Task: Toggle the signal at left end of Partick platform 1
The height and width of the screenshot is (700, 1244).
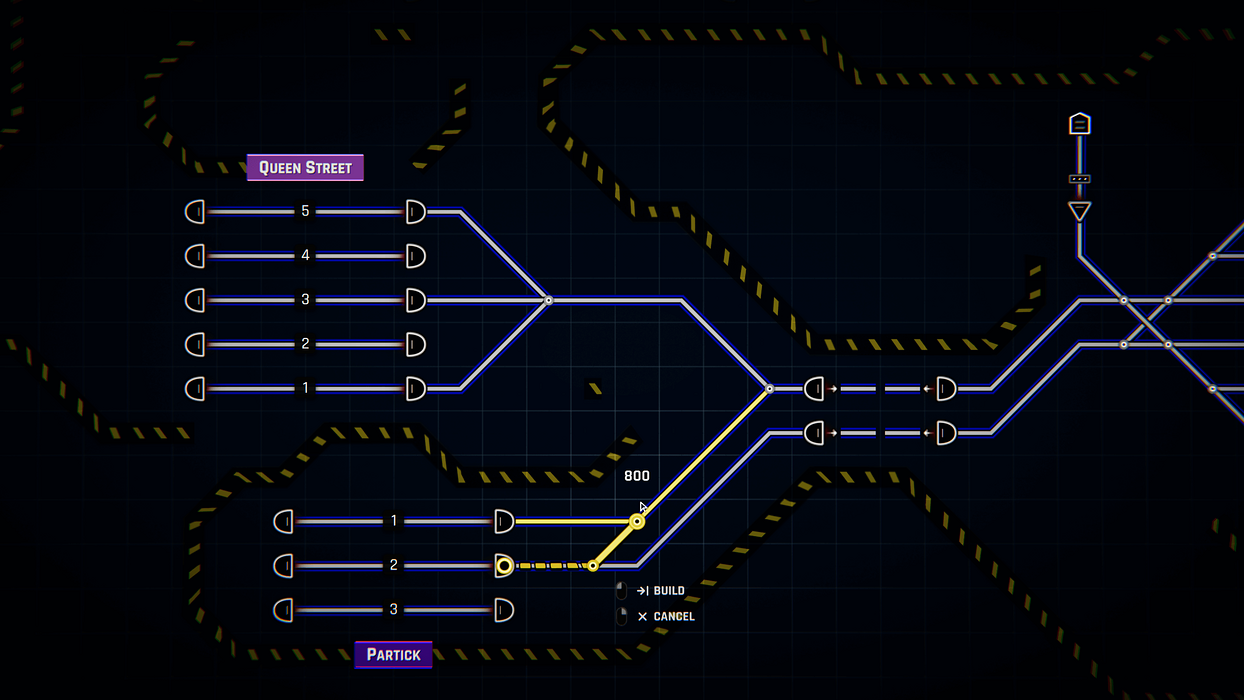Action: coord(283,521)
